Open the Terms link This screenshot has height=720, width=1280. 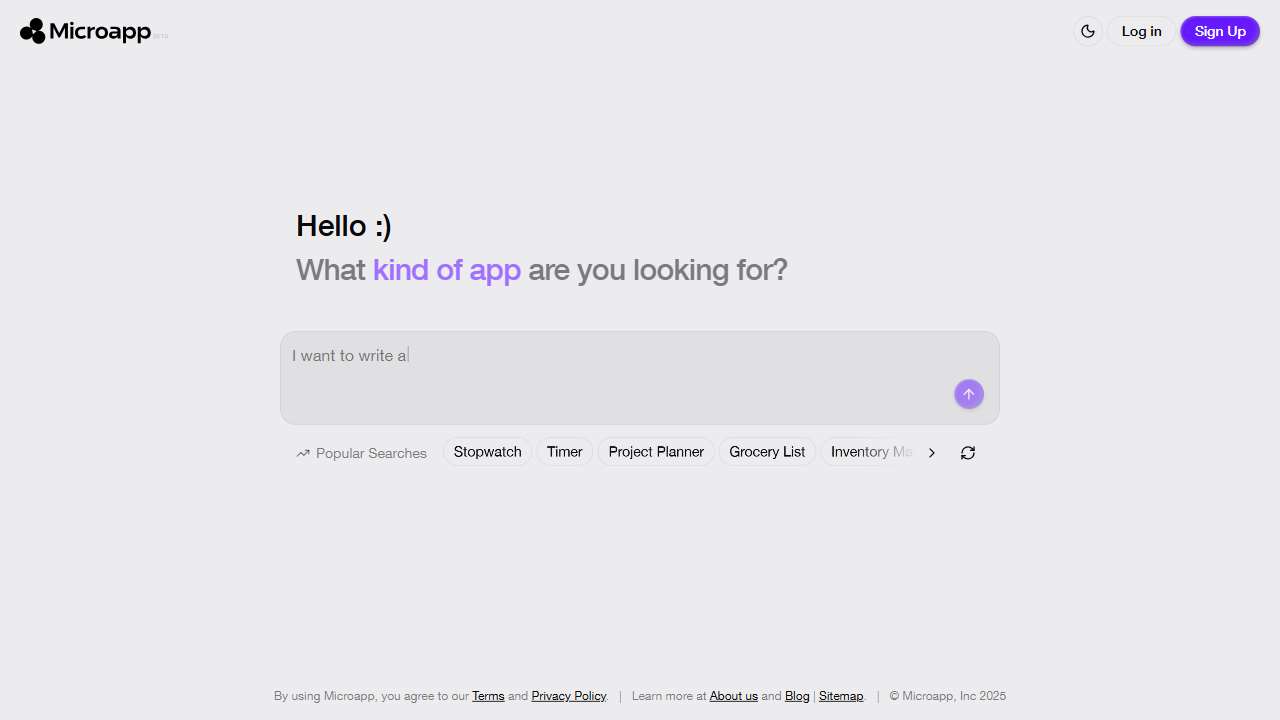tap(488, 695)
